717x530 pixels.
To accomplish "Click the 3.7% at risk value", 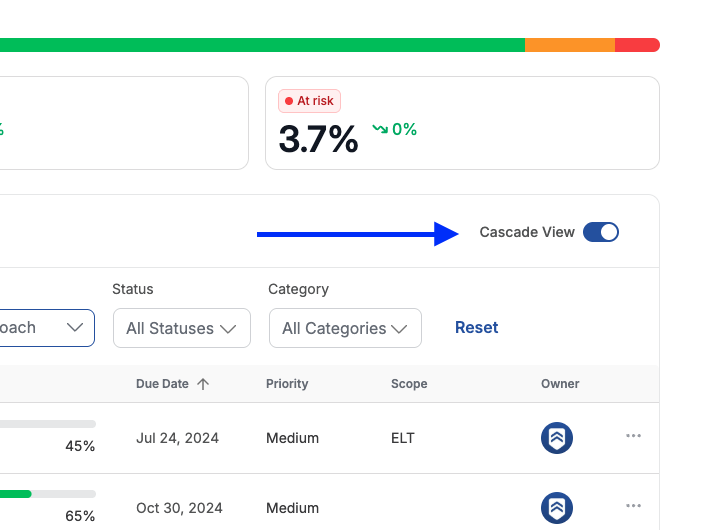I will tap(318, 139).
